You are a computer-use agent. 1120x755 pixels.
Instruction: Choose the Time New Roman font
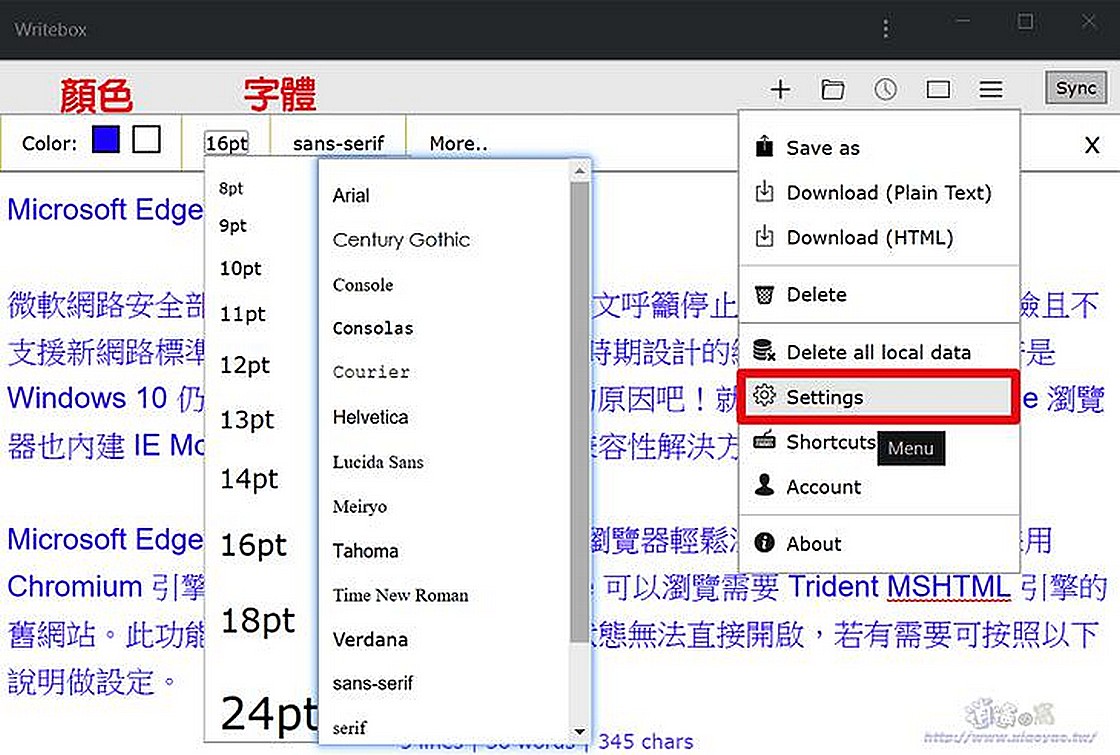[x=400, y=595]
